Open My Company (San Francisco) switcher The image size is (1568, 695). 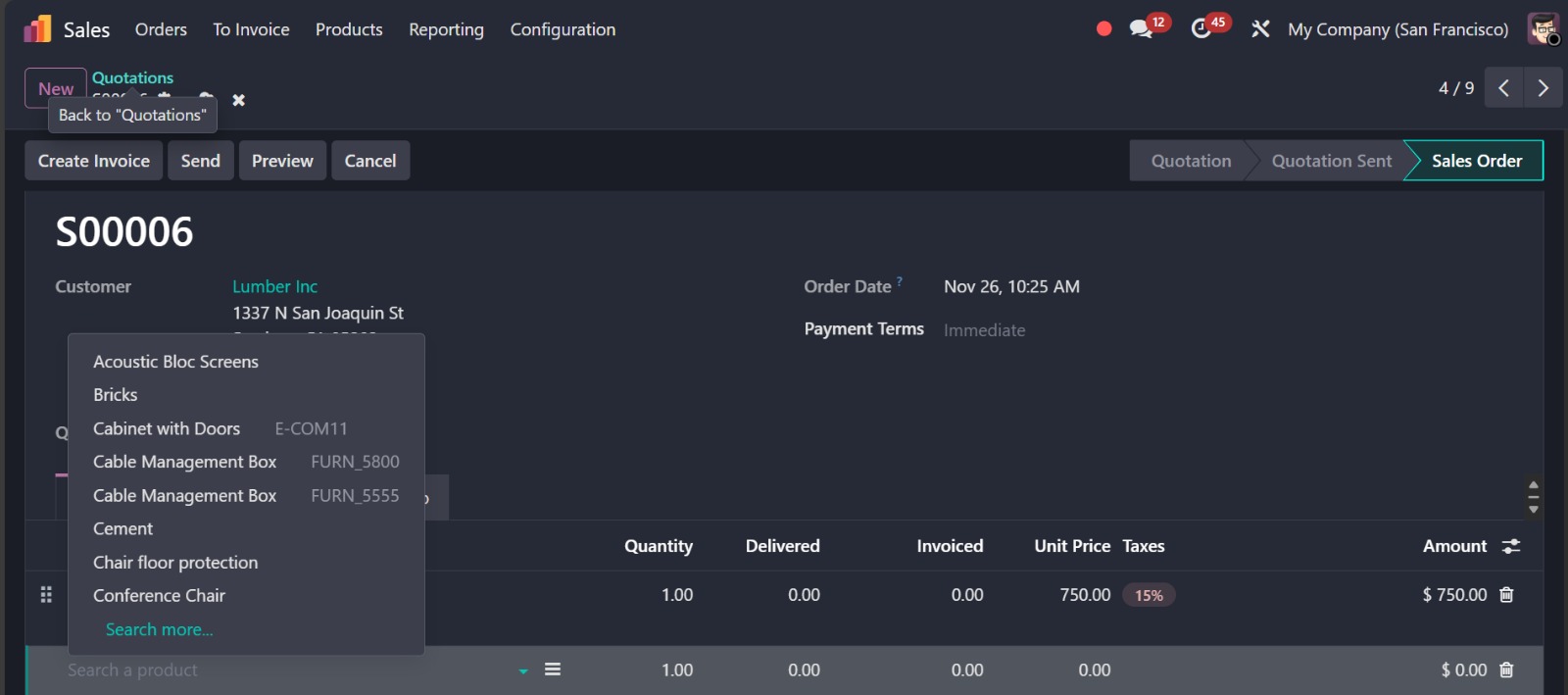tap(1397, 29)
